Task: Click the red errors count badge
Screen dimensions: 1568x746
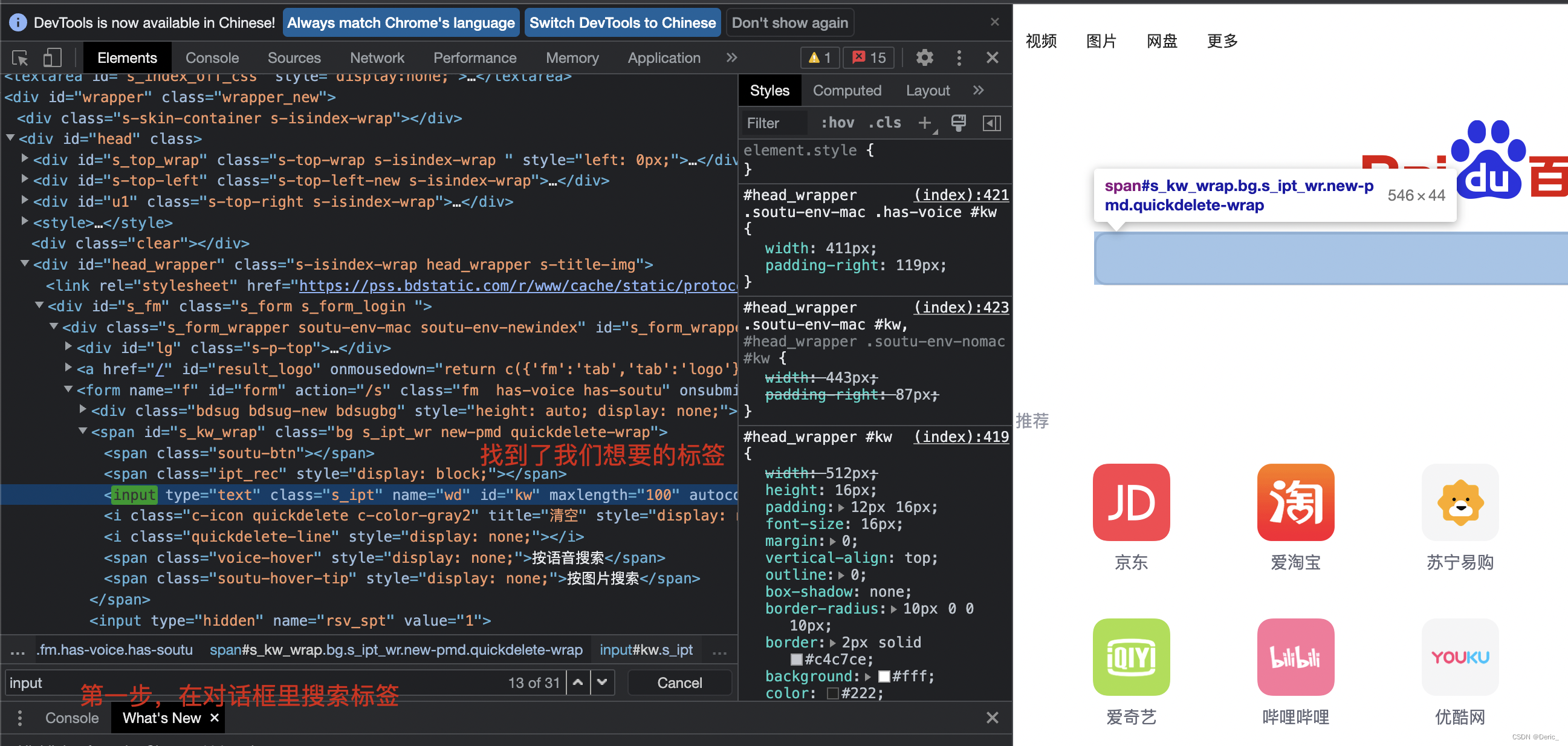Action: click(869, 58)
